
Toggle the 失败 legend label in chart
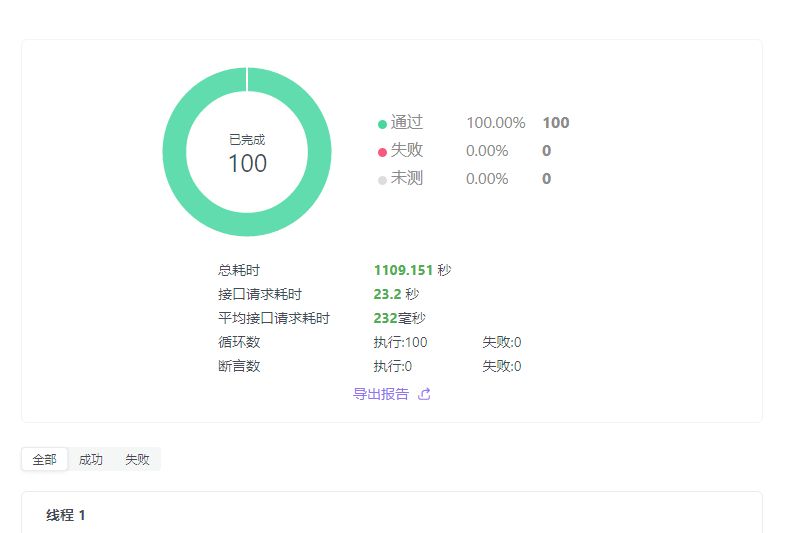coord(407,151)
